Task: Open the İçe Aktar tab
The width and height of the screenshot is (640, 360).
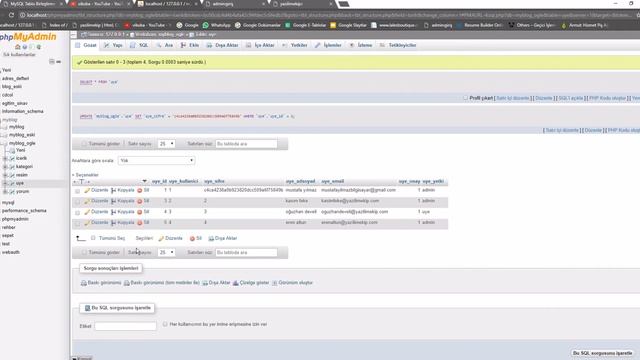Action: pyautogui.click(x=260, y=45)
